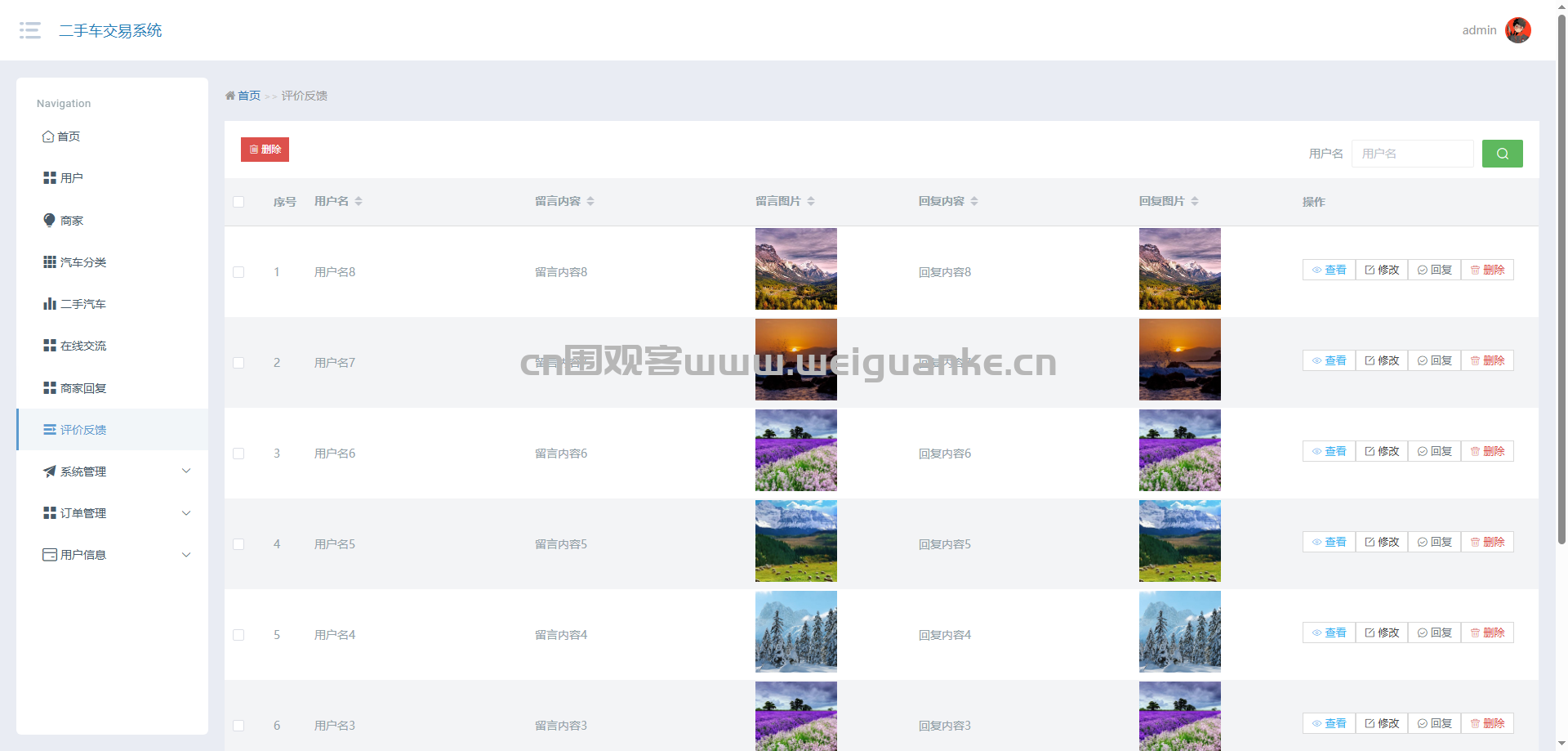Screen dimensions: 1568x751
Task: Sort by 留言内容 column arrows
Action: (590, 201)
